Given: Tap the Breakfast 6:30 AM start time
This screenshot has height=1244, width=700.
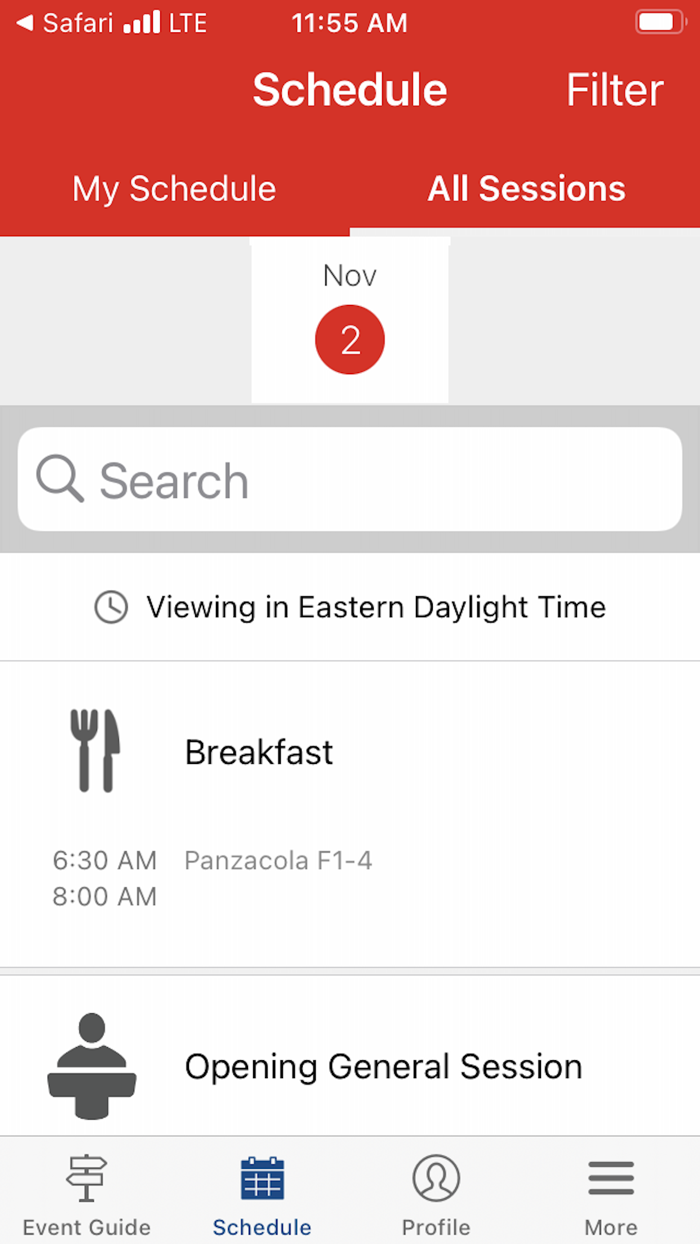Looking at the screenshot, I should pyautogui.click(x=105, y=860).
